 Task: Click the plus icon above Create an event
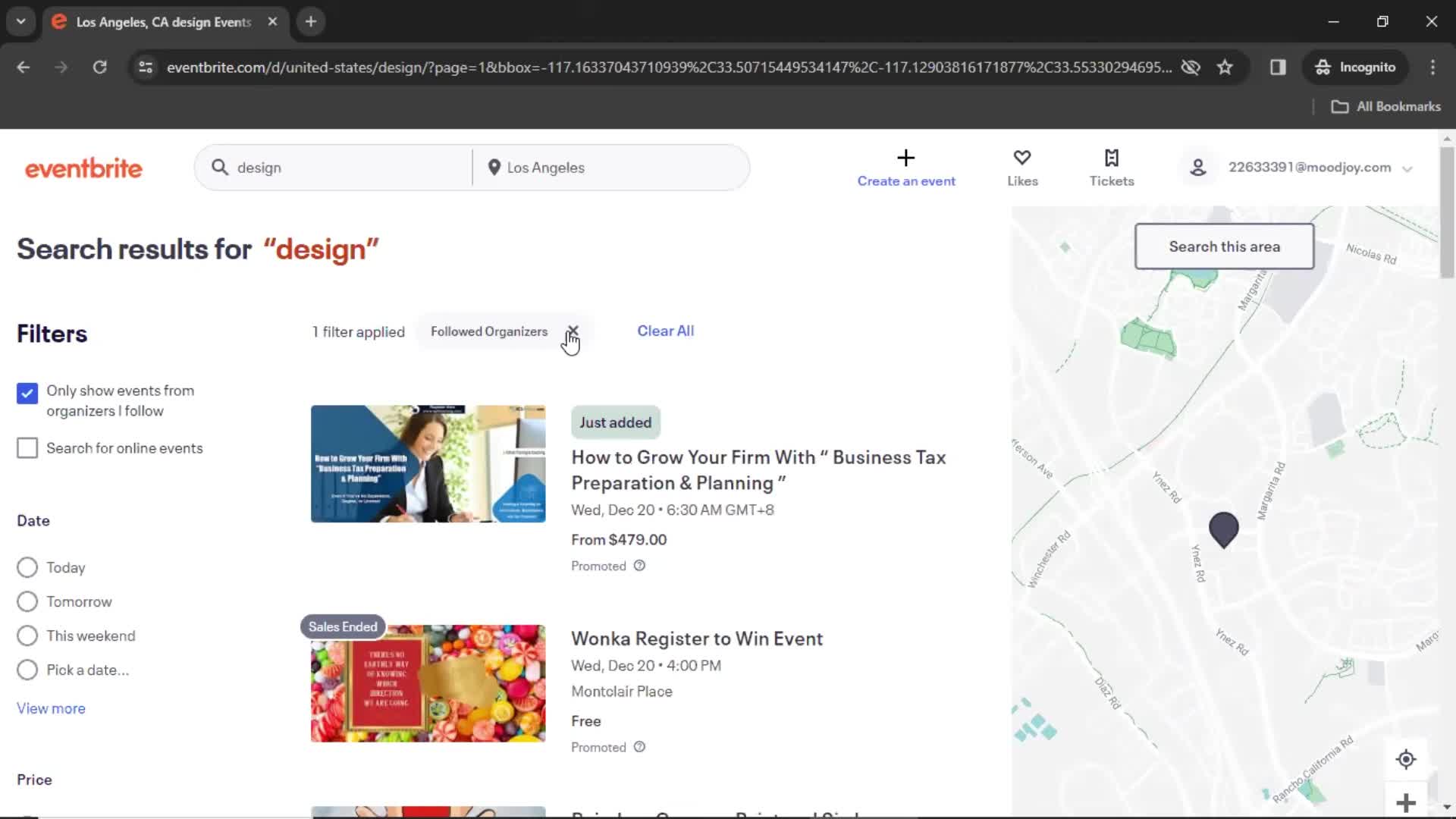905,158
